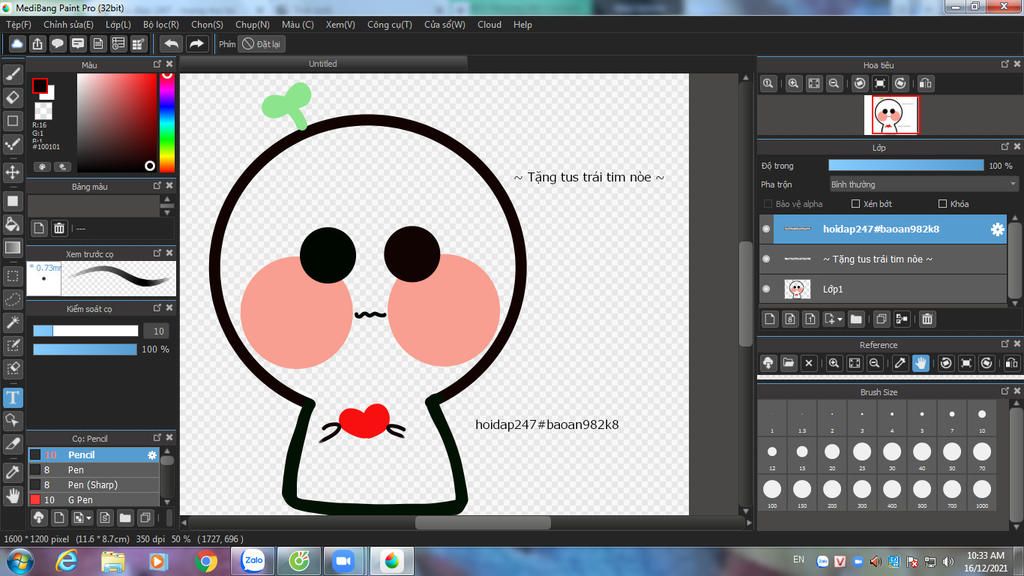Open Google Chrome from the taskbar
The width and height of the screenshot is (1024, 576).
click(x=206, y=561)
